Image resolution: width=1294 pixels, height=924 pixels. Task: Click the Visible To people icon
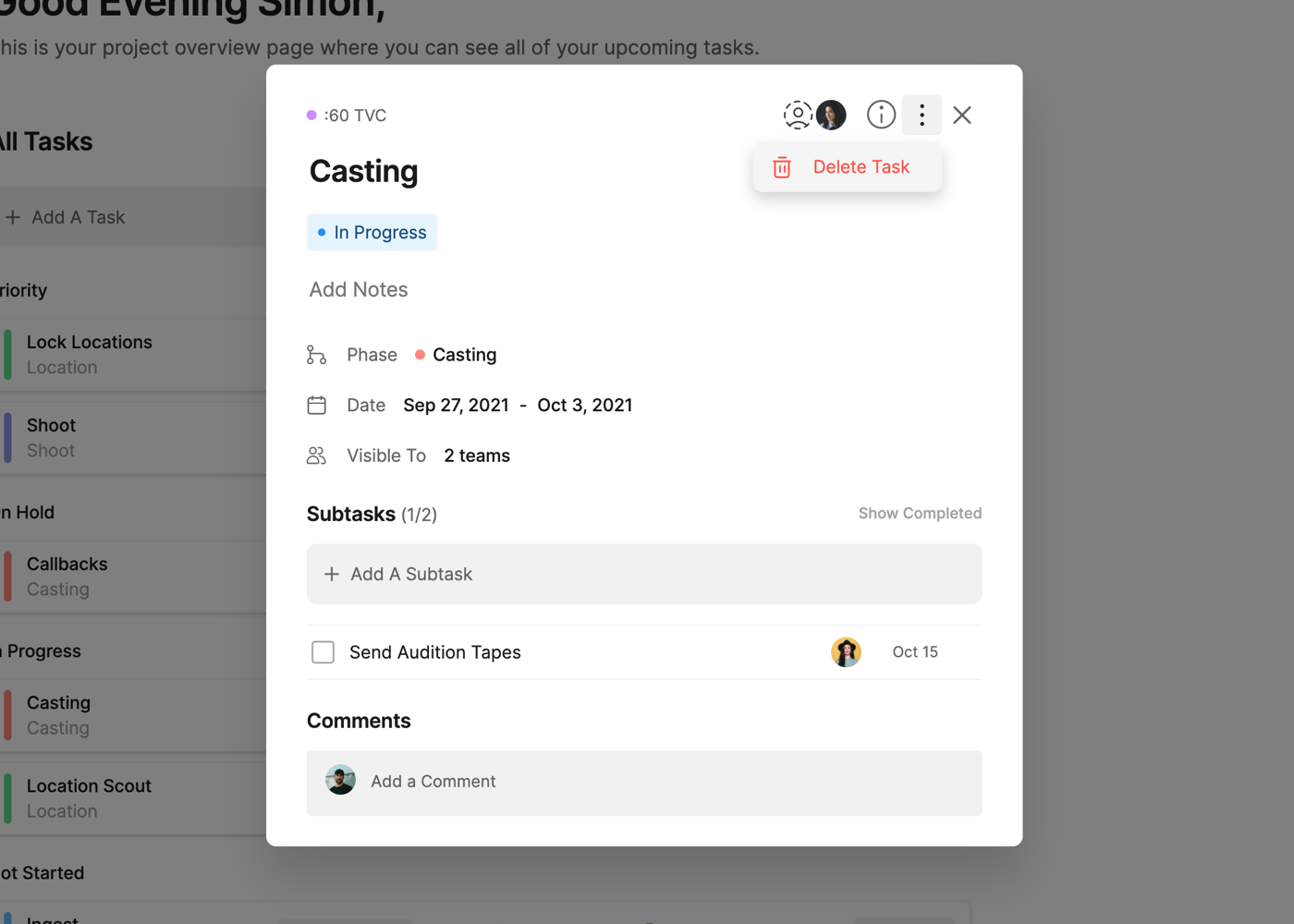tap(316, 456)
